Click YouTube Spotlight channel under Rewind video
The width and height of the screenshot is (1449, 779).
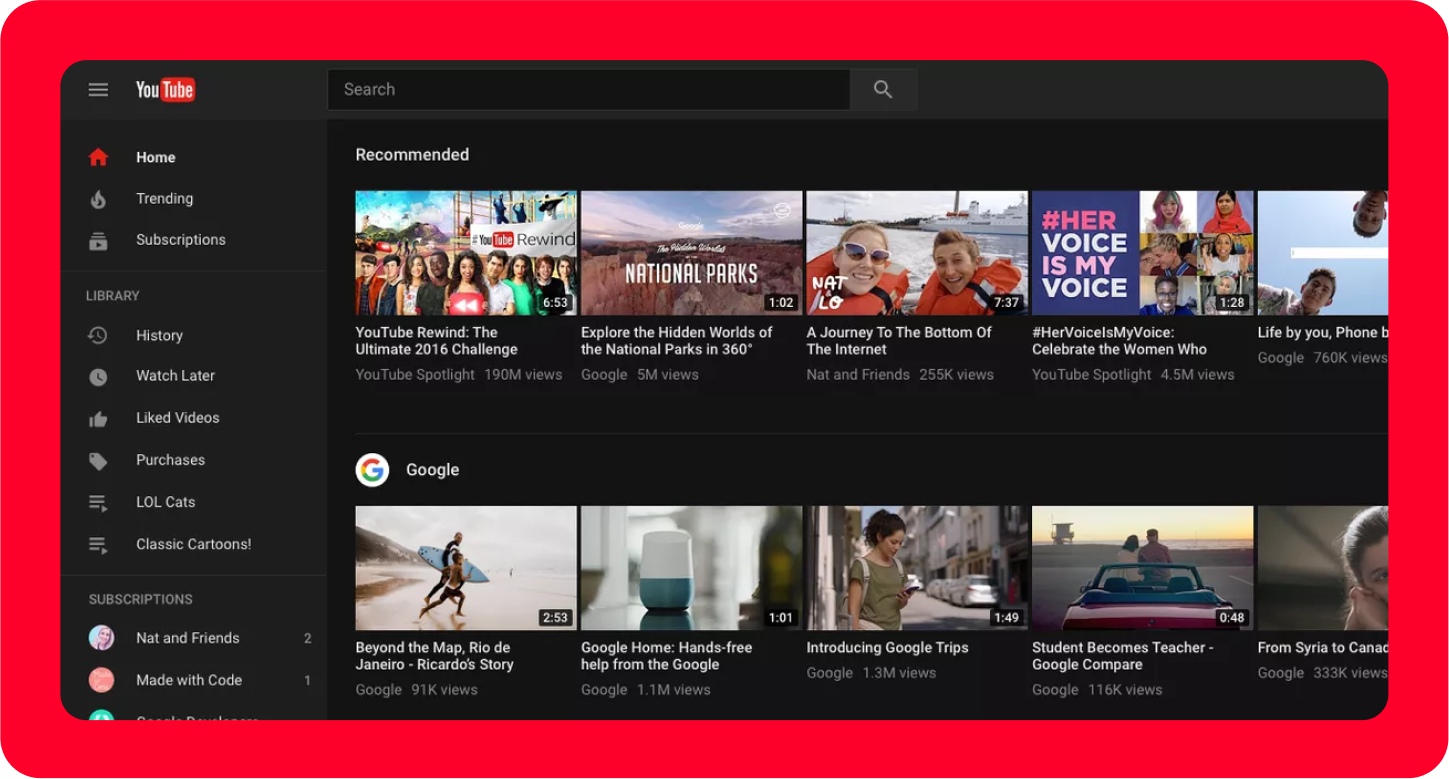pos(415,375)
